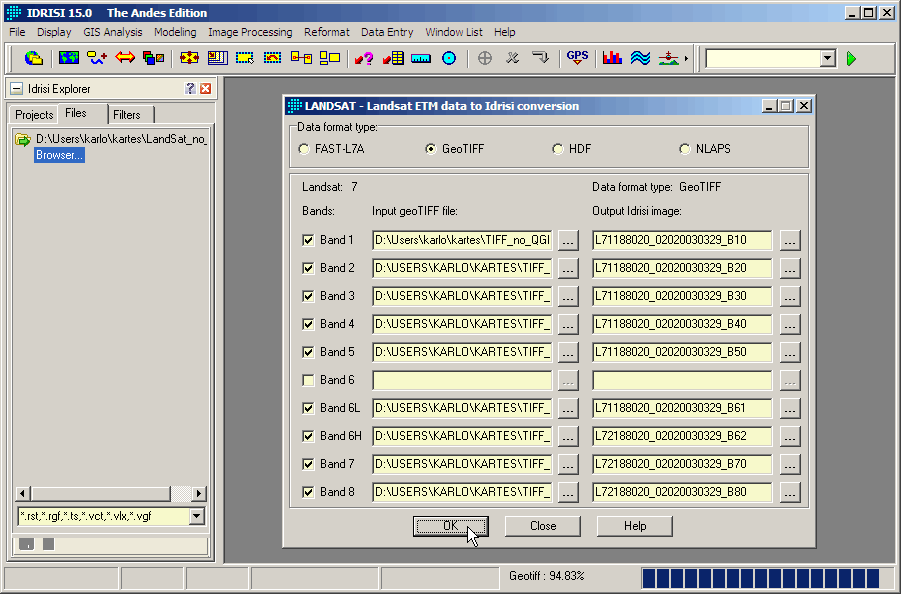Open the Window List menu
The width and height of the screenshot is (901, 594).
pyautogui.click(x=454, y=32)
